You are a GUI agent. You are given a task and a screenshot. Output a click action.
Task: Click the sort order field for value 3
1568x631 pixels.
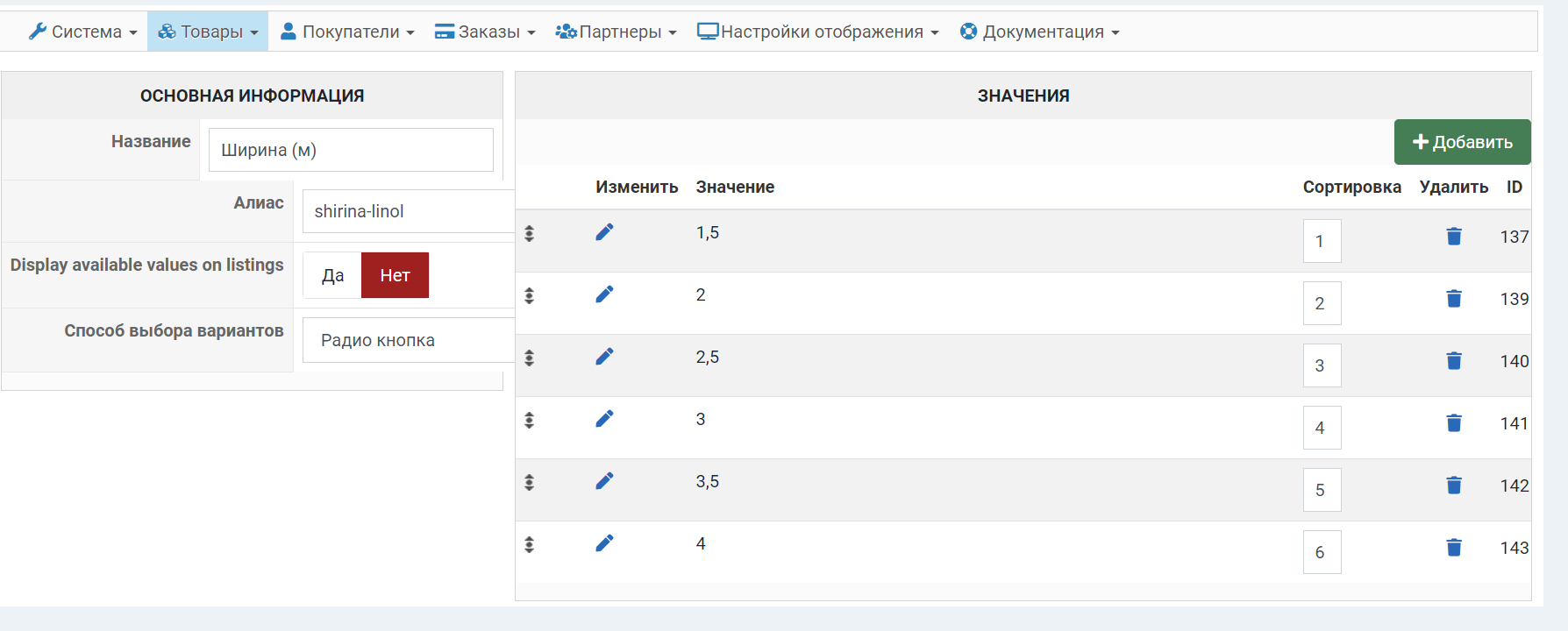[x=1322, y=428]
